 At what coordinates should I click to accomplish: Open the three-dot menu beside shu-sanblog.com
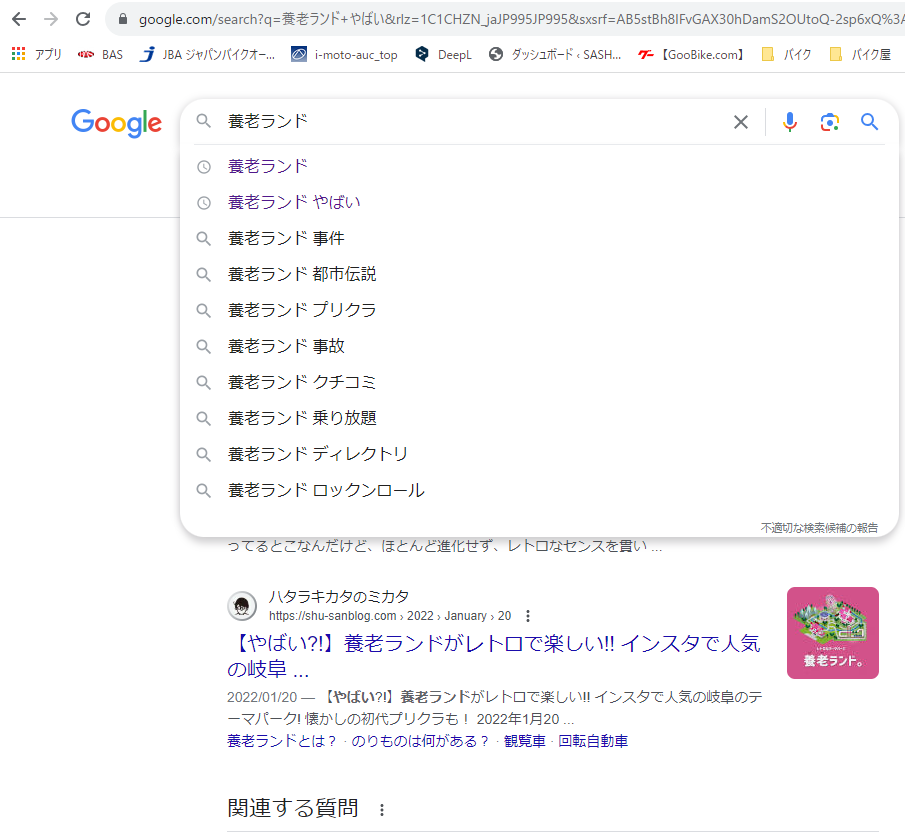[528, 616]
